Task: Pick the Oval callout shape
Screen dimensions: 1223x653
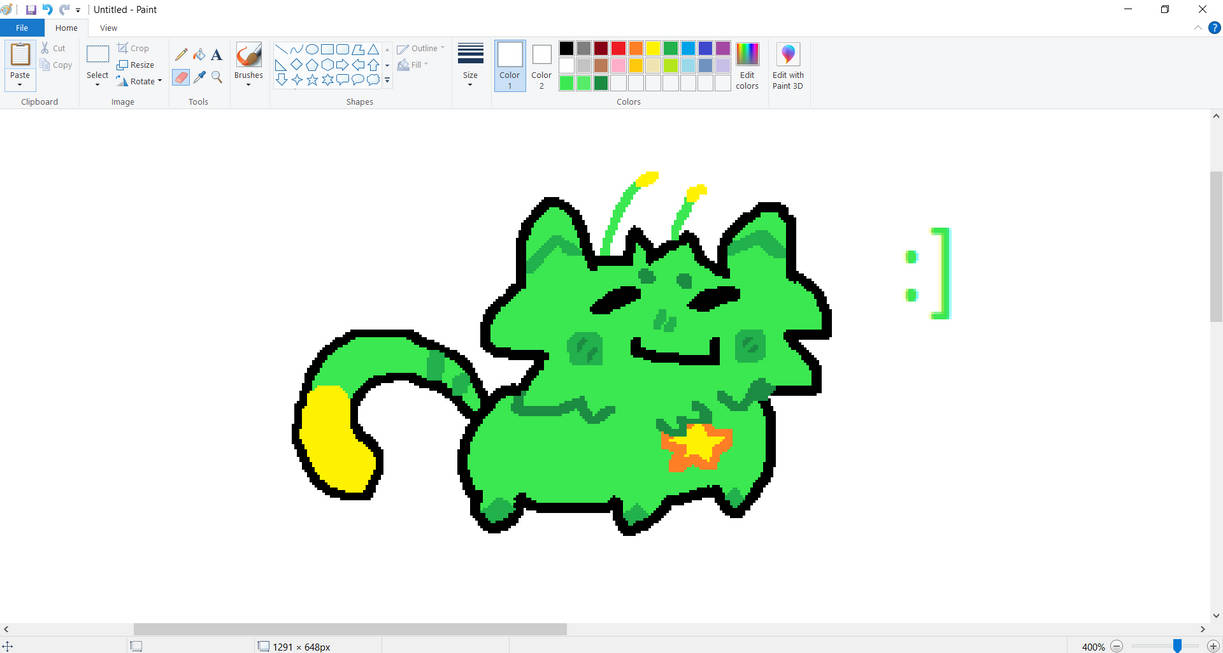Action: coord(358,80)
